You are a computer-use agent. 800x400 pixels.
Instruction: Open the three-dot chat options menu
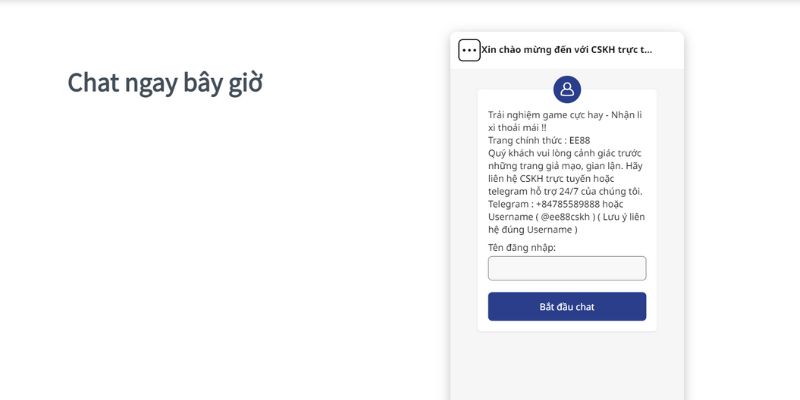tap(469, 51)
